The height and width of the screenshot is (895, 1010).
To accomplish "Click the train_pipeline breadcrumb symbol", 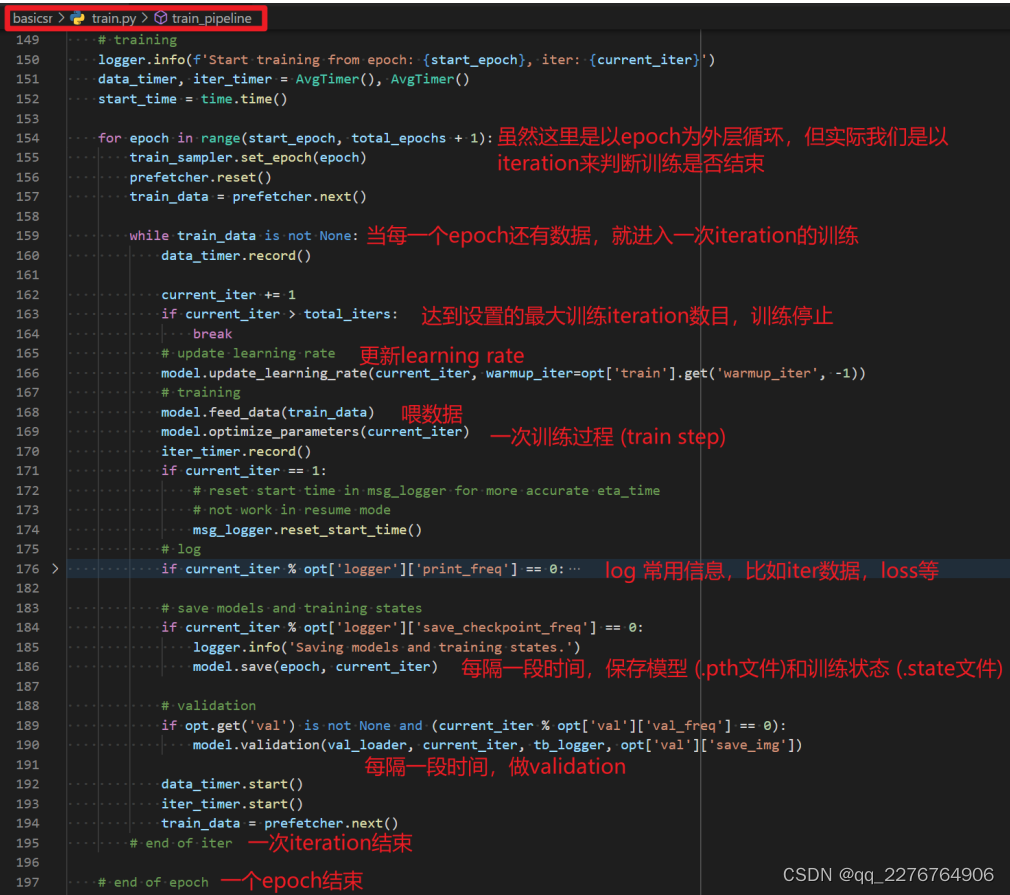I will click(211, 18).
